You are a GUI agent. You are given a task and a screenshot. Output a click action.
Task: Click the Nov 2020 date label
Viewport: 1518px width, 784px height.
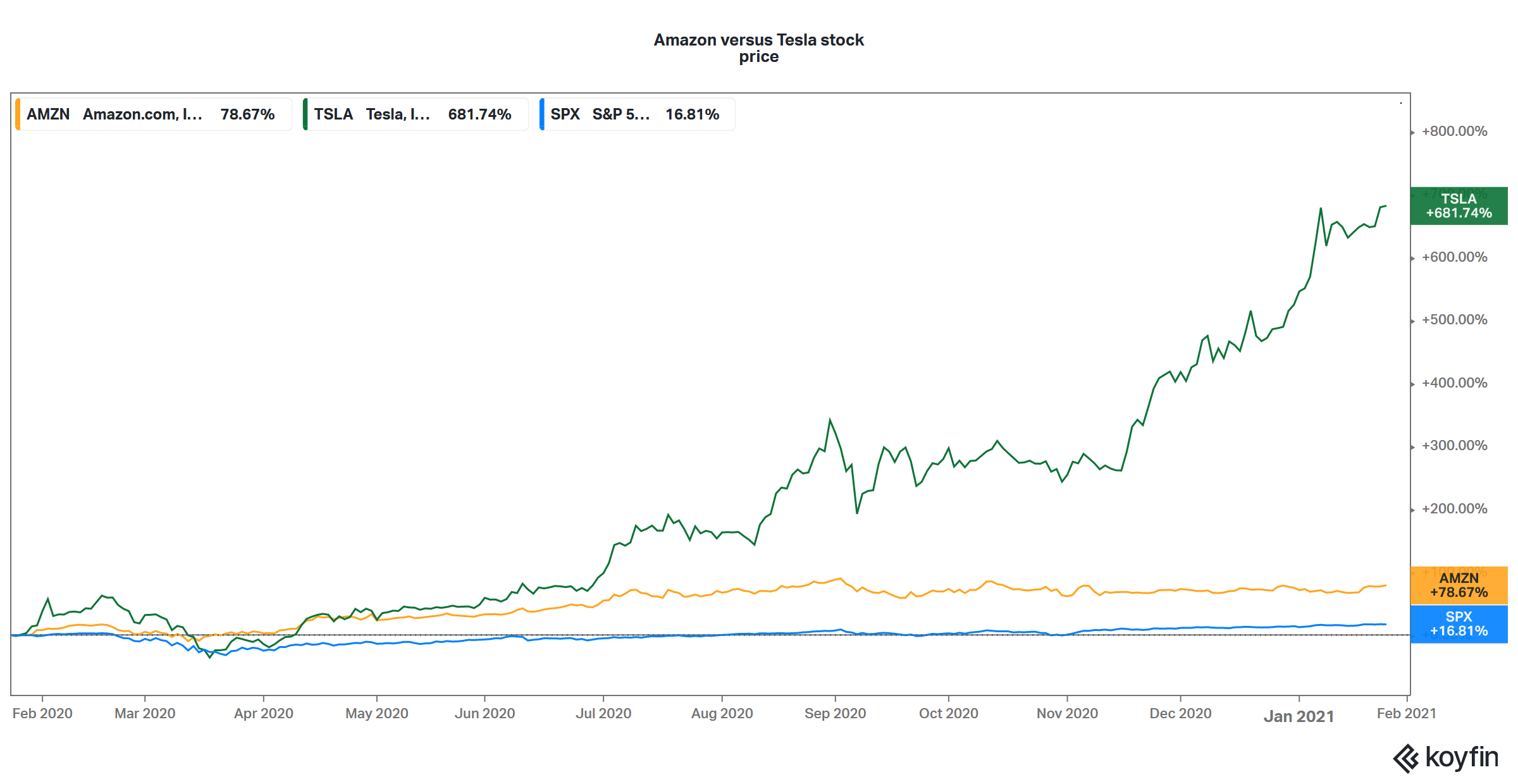[x=1067, y=713]
